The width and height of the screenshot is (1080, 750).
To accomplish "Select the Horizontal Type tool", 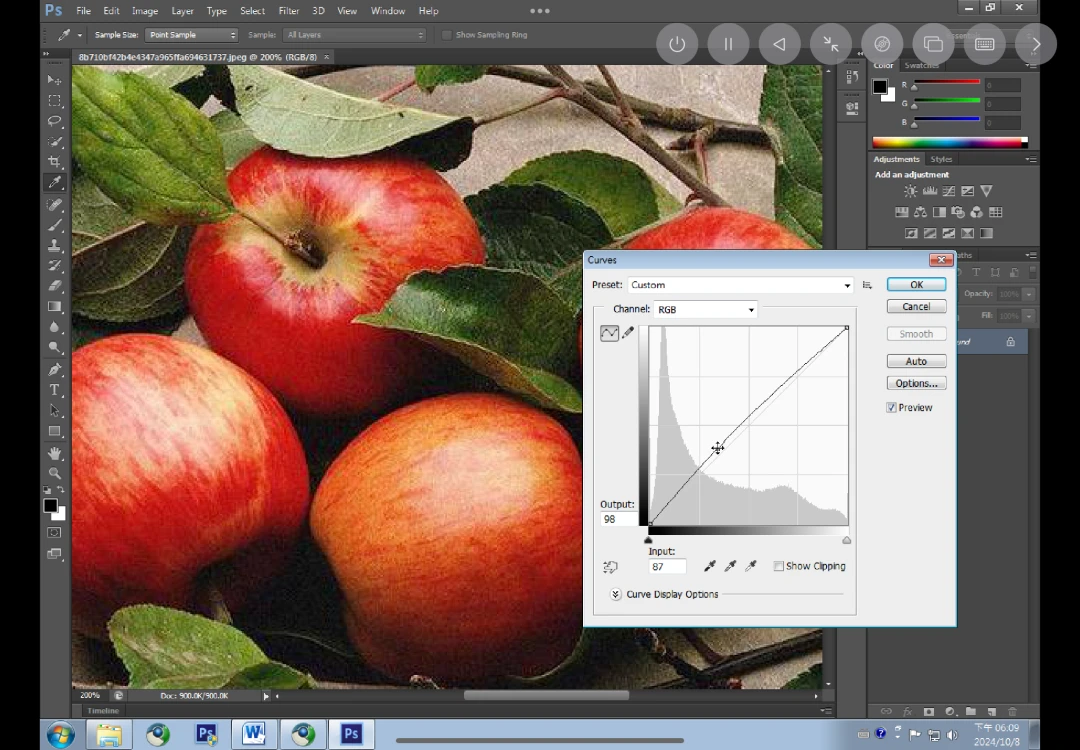I will [55, 390].
